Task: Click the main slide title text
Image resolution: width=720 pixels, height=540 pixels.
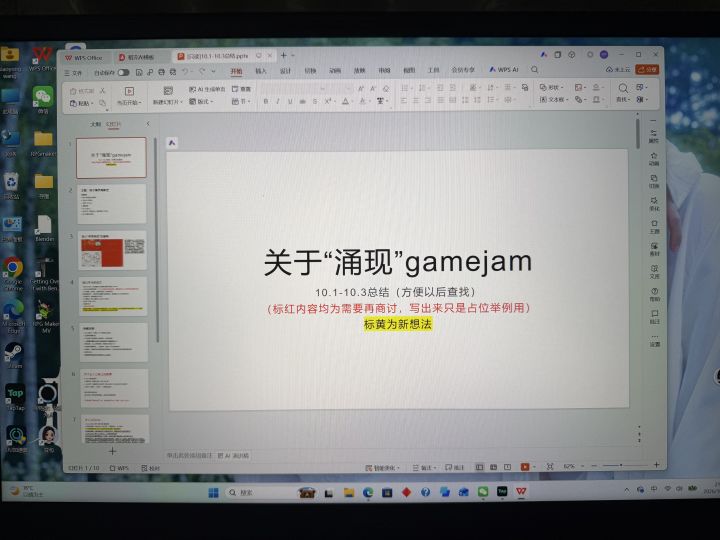Action: pos(398,262)
